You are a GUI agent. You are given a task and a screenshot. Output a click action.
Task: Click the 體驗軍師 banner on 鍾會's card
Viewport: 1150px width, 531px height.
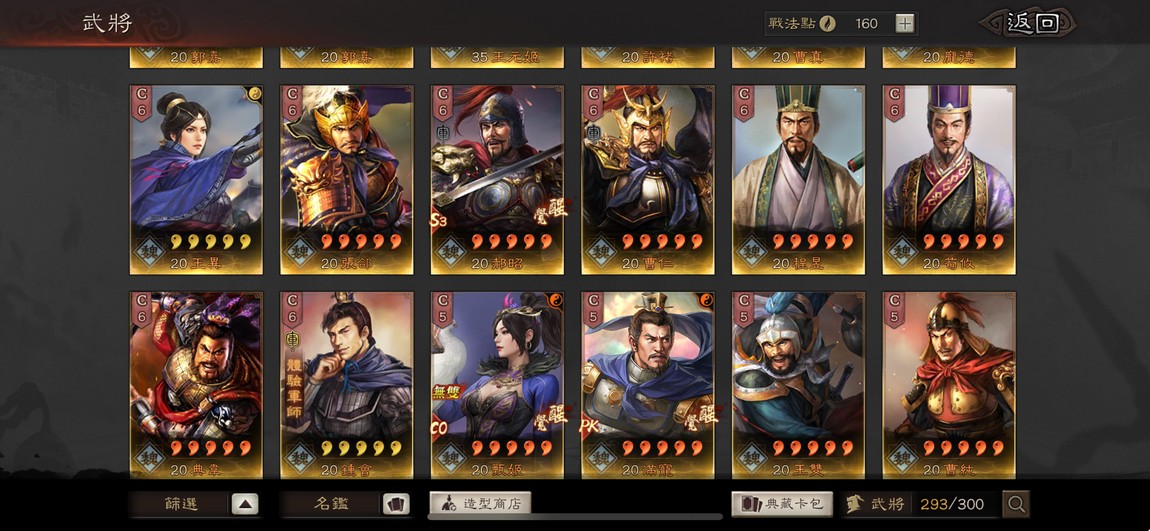(x=291, y=390)
